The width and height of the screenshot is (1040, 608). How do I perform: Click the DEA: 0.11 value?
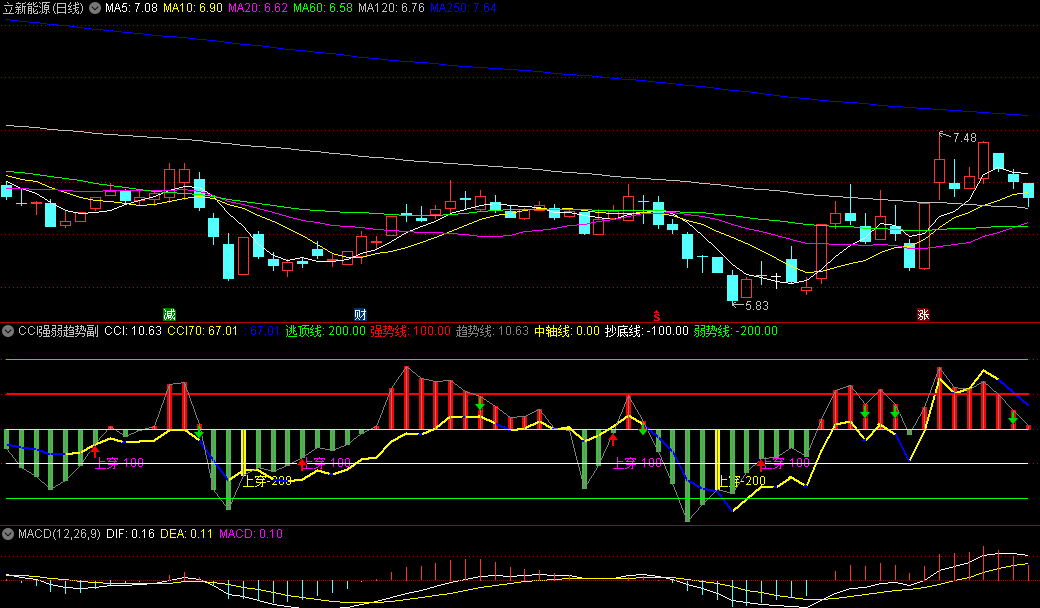click(186, 534)
